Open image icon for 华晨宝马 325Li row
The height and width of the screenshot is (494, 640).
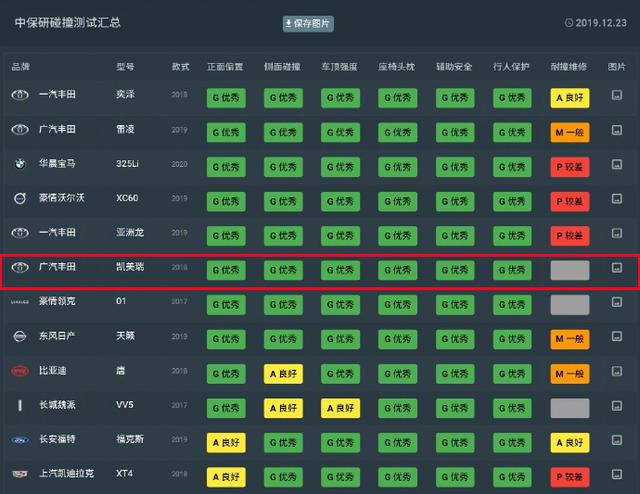[x=617, y=164]
